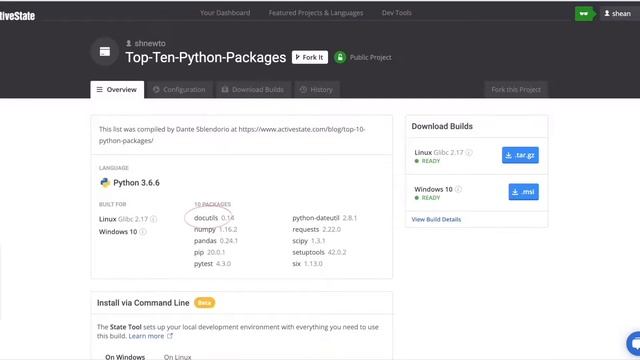Click the Windows 10 READY status
This screenshot has height=360, width=640.
(x=427, y=198)
